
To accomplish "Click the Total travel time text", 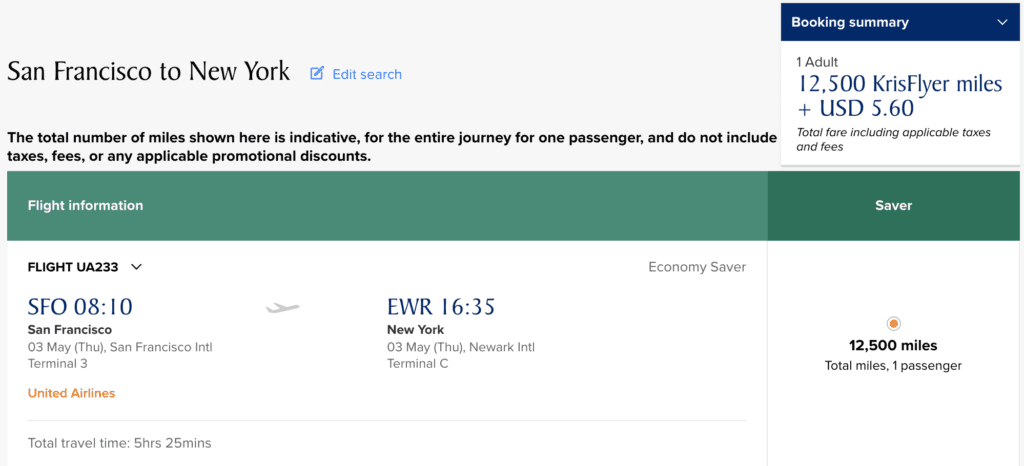I will point(119,443).
